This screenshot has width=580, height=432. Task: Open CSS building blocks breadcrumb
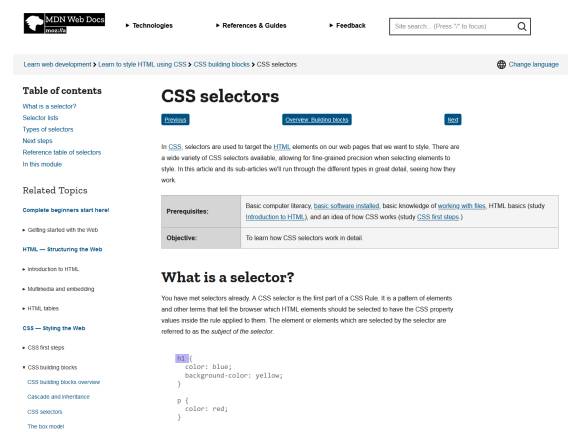(222, 64)
